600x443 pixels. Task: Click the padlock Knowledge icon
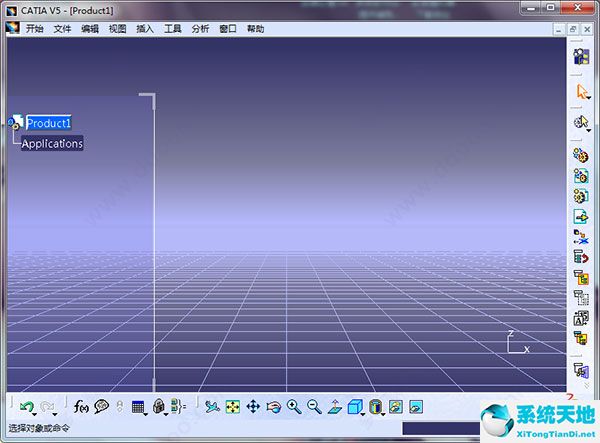[x=158, y=406]
